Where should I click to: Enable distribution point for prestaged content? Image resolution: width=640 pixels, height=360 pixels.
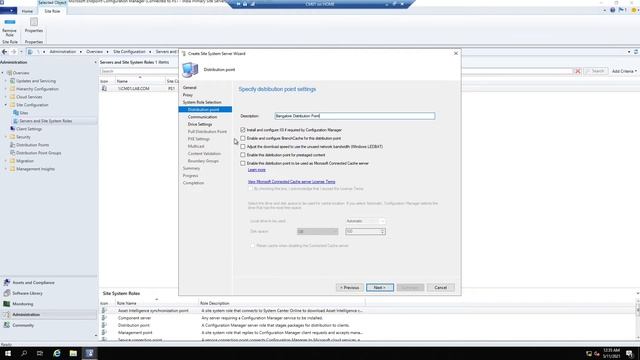pos(243,155)
